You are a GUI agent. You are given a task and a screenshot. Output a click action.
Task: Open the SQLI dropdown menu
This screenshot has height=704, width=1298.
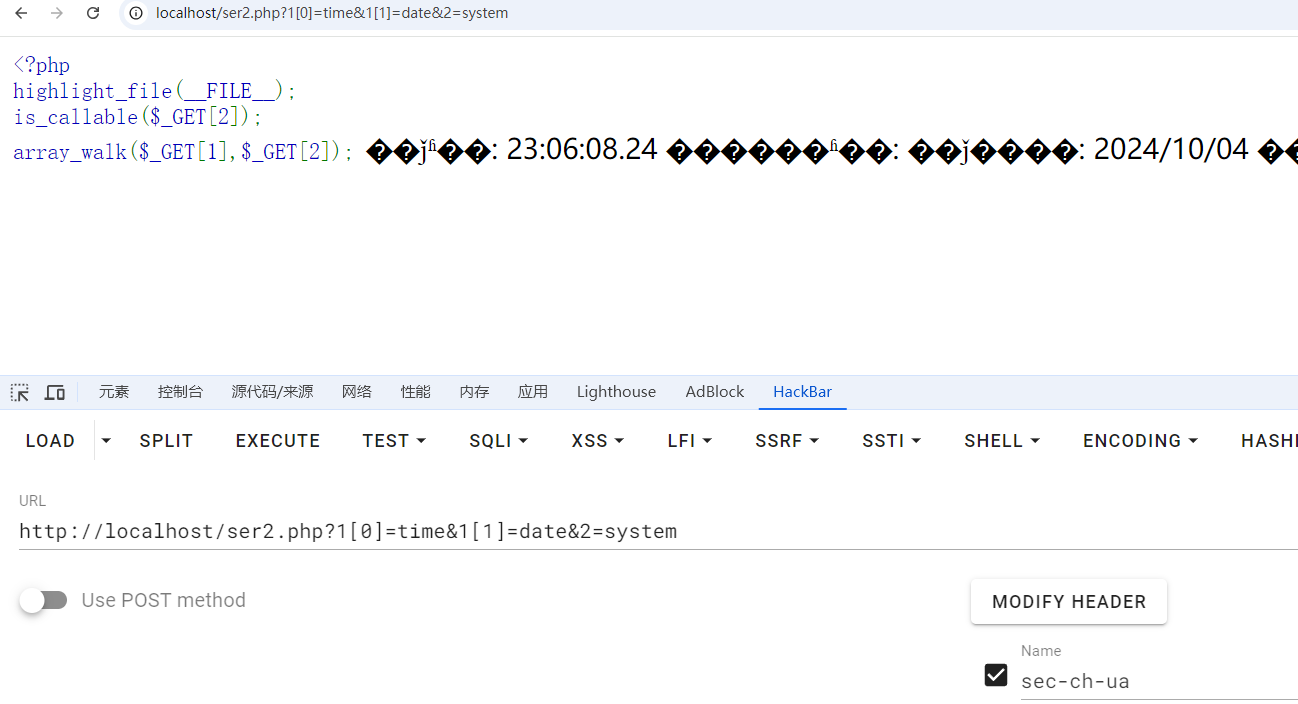pyautogui.click(x=498, y=441)
